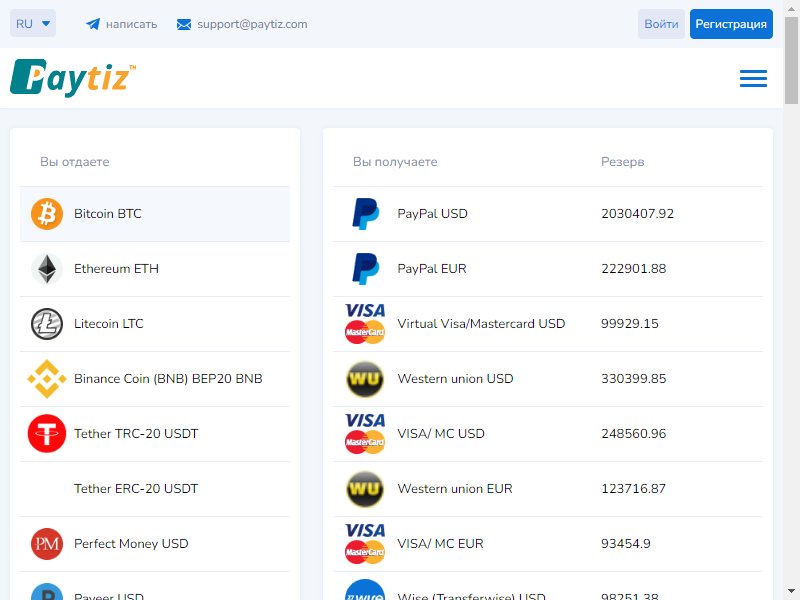Click Virtual Visa/Mastercard USD card icon
The height and width of the screenshot is (600, 800).
point(365,324)
